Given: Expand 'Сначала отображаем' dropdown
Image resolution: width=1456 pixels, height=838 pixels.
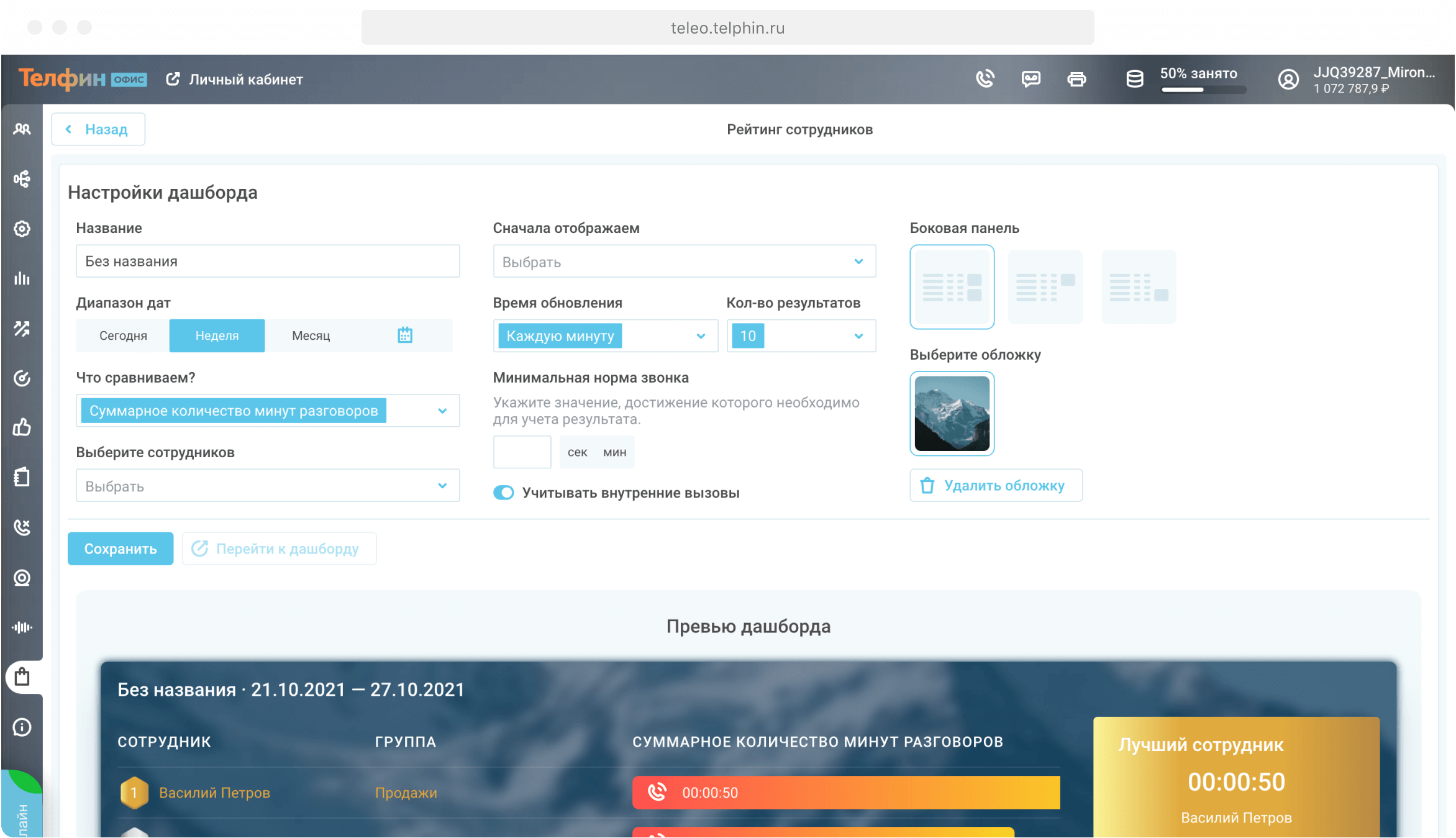Looking at the screenshot, I should pyautogui.click(x=684, y=262).
